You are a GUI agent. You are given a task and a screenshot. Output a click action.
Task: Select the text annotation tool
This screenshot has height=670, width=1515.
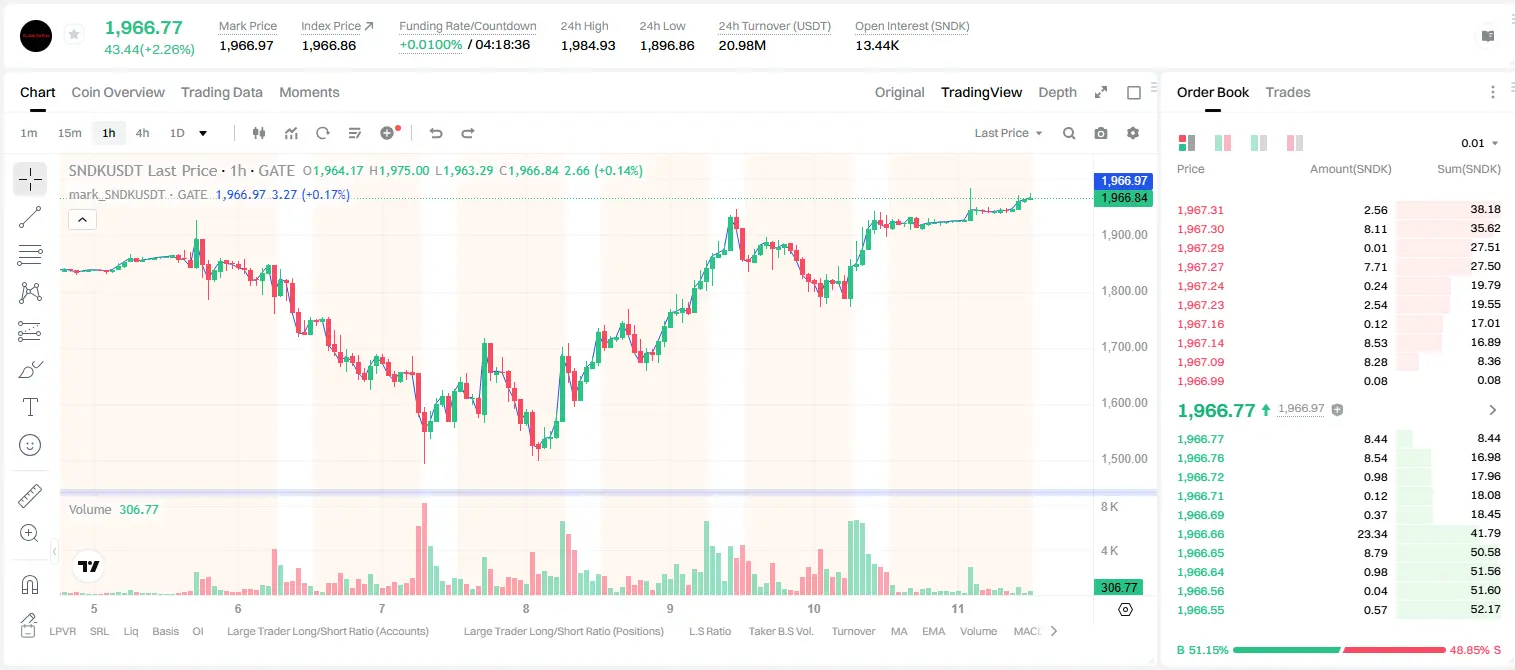[30, 407]
